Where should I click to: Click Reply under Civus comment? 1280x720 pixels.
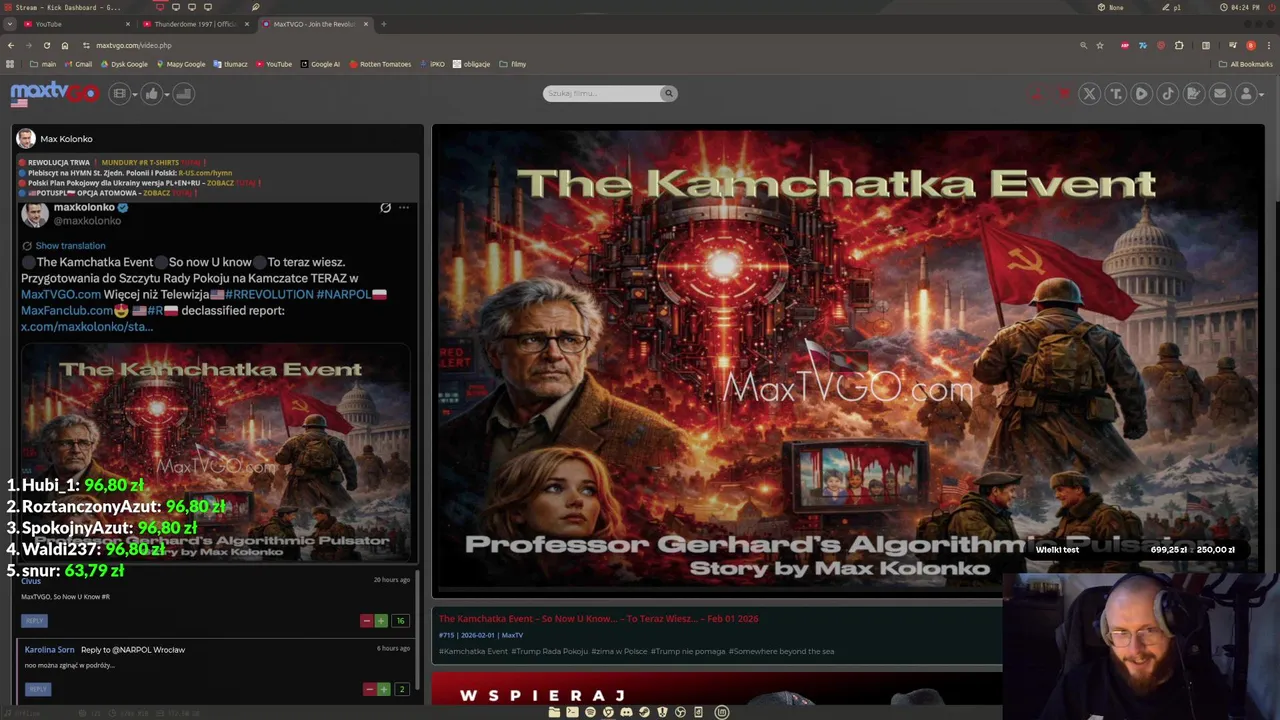coord(34,621)
